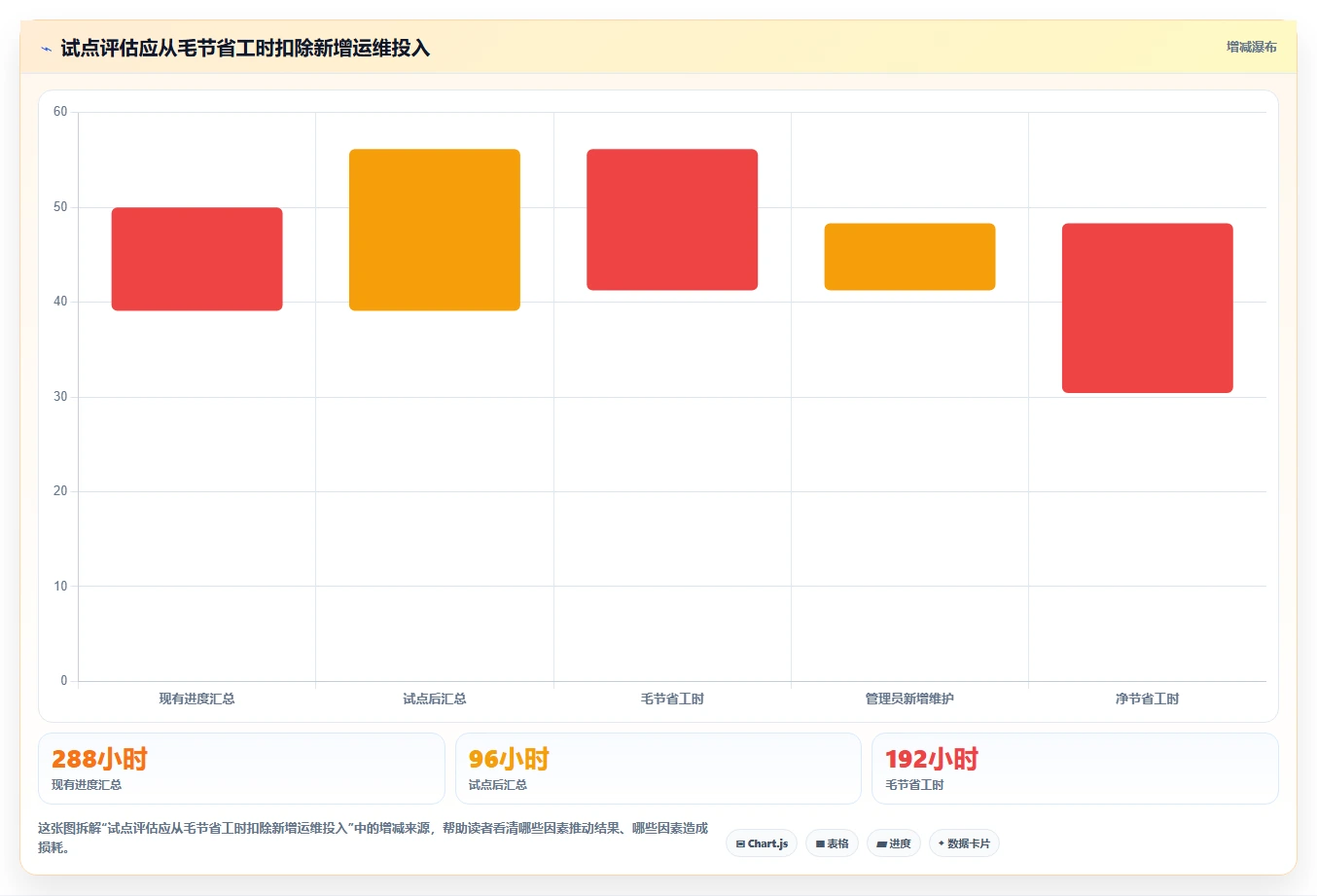
Task: Click the orange 管理员新增维护 bar
Action: coord(909,257)
